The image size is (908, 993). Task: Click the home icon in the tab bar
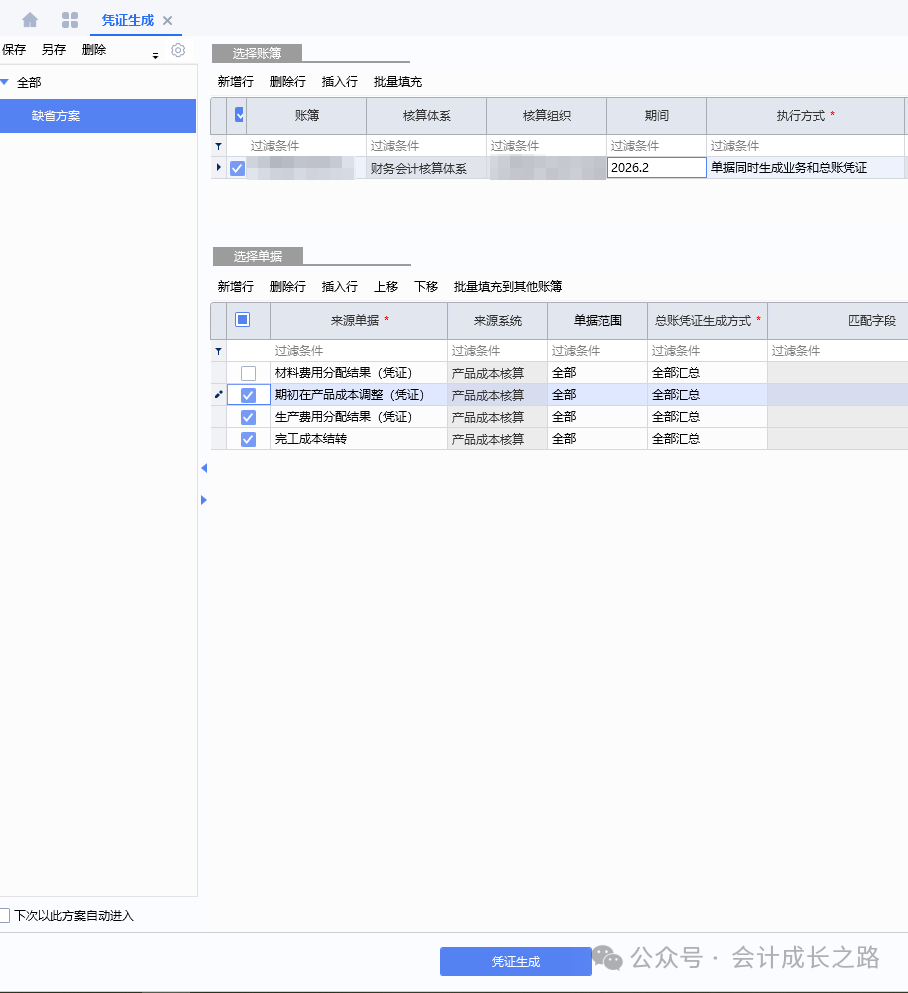point(30,20)
